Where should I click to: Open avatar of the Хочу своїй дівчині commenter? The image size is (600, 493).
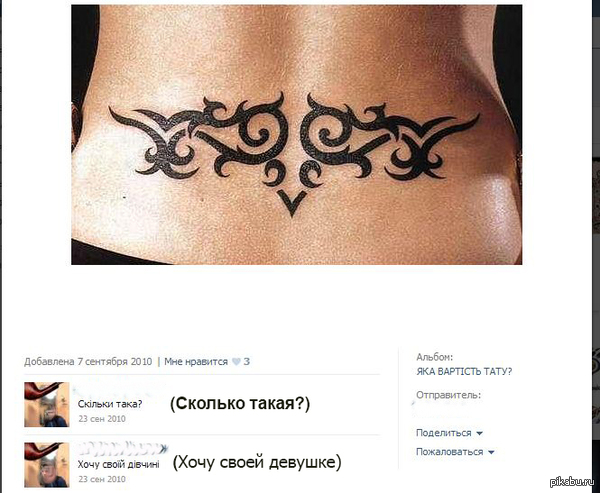point(47,465)
